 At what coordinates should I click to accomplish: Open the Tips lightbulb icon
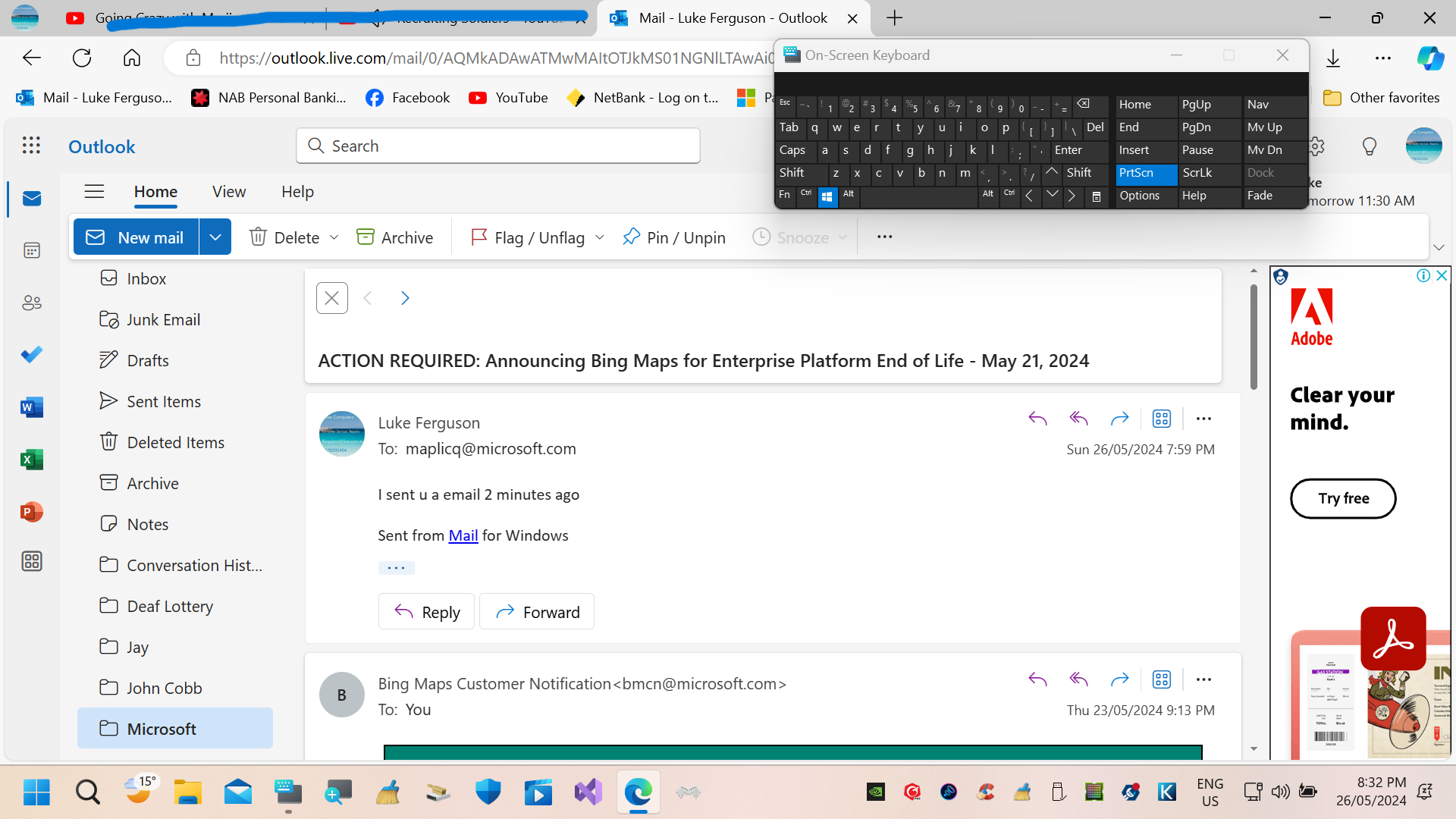pos(1370,146)
